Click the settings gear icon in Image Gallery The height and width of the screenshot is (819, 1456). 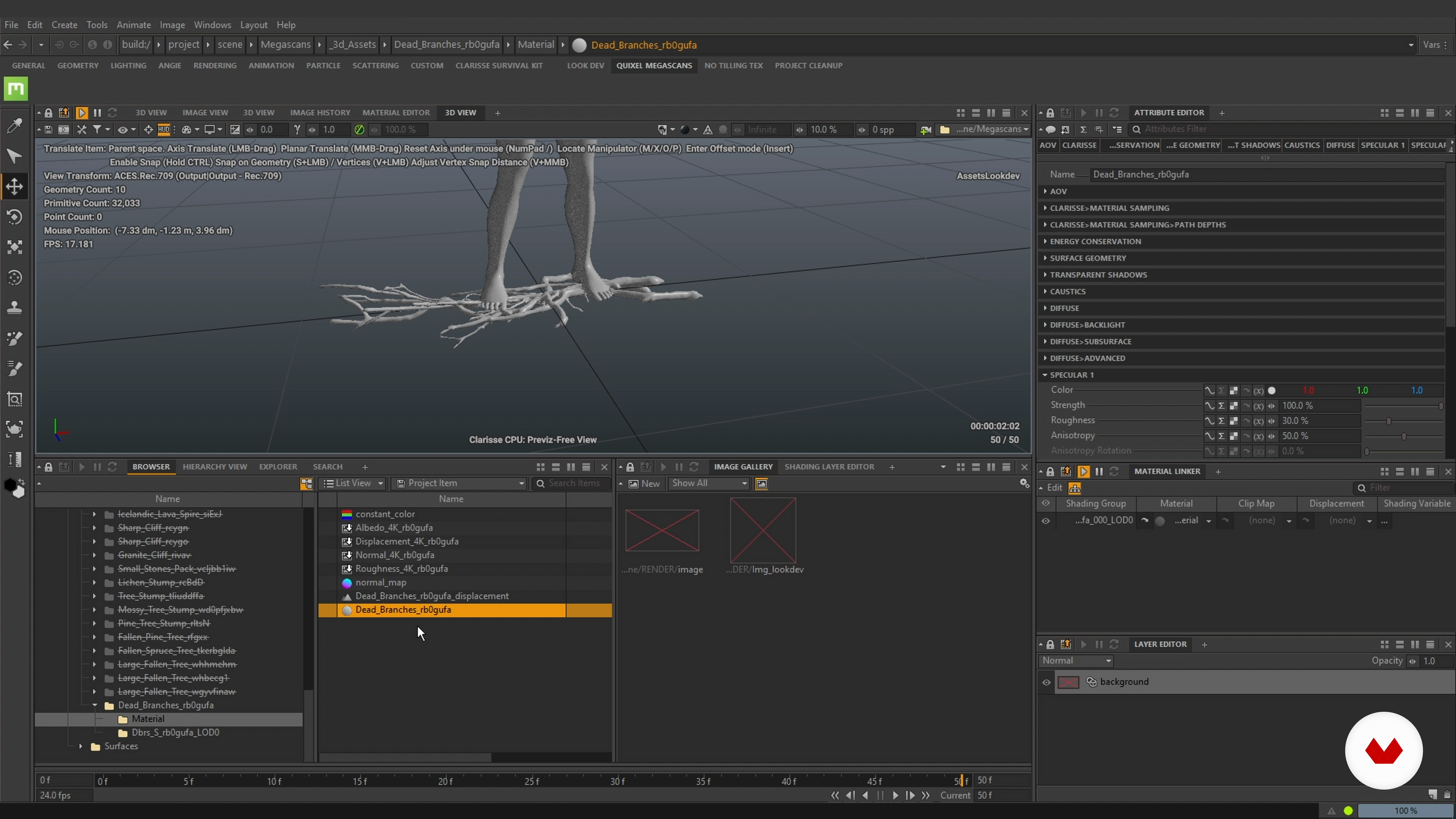click(1024, 483)
